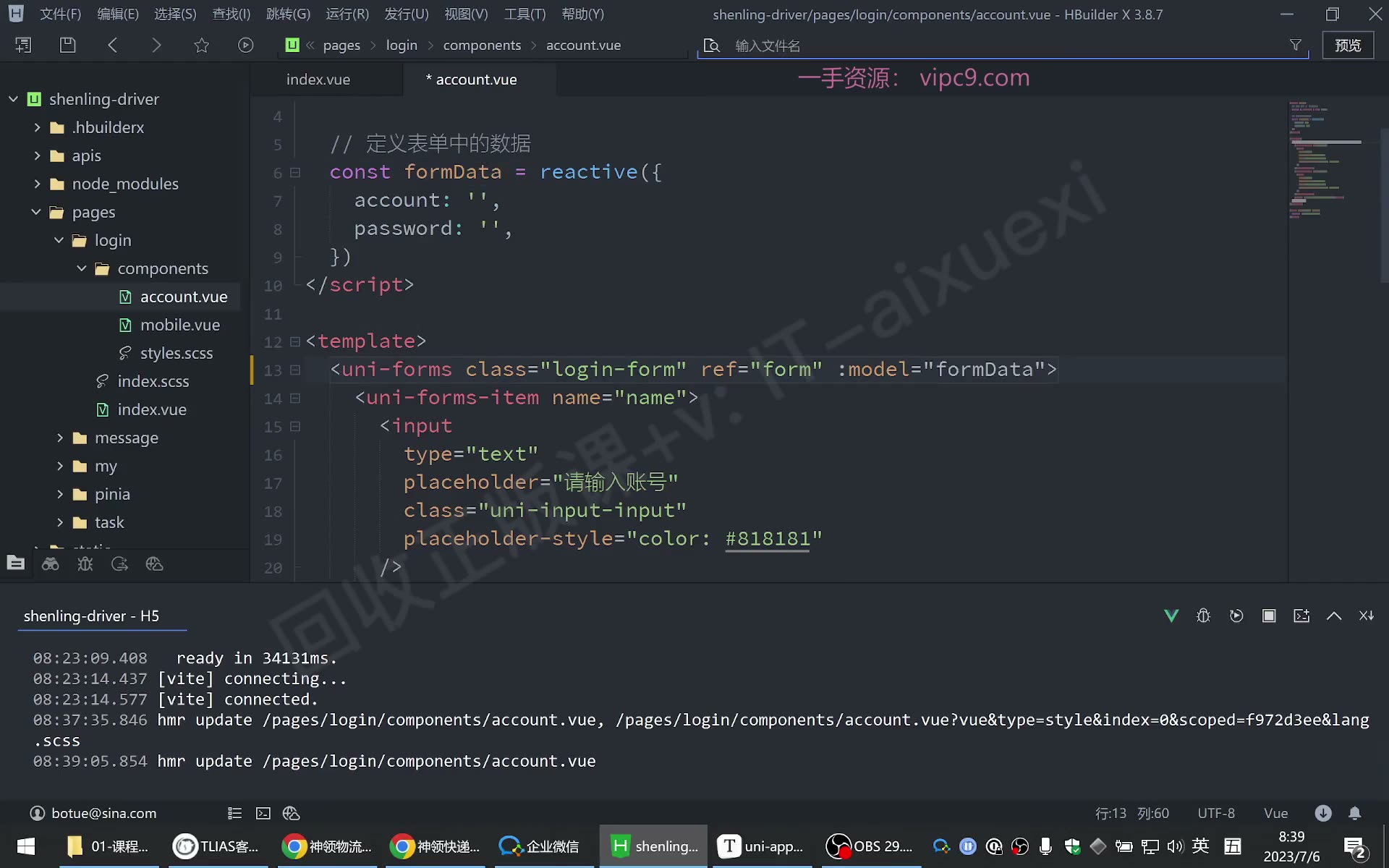1389x868 pixels.
Task: Expand the pinia folder
Action: (60, 494)
